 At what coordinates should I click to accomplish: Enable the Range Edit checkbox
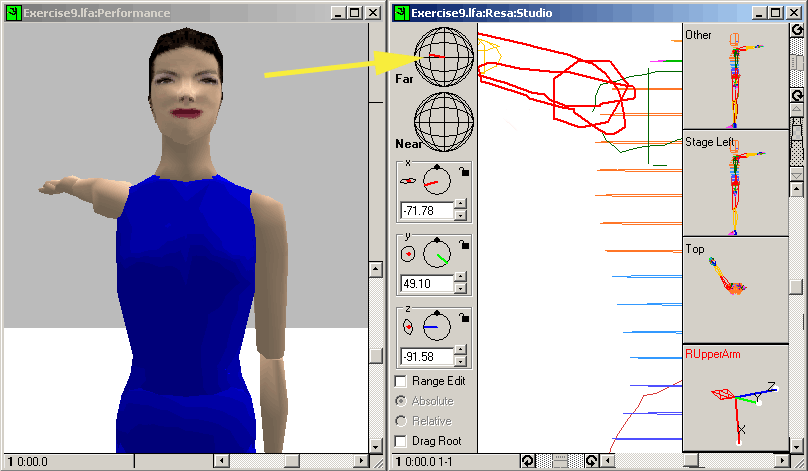point(402,381)
